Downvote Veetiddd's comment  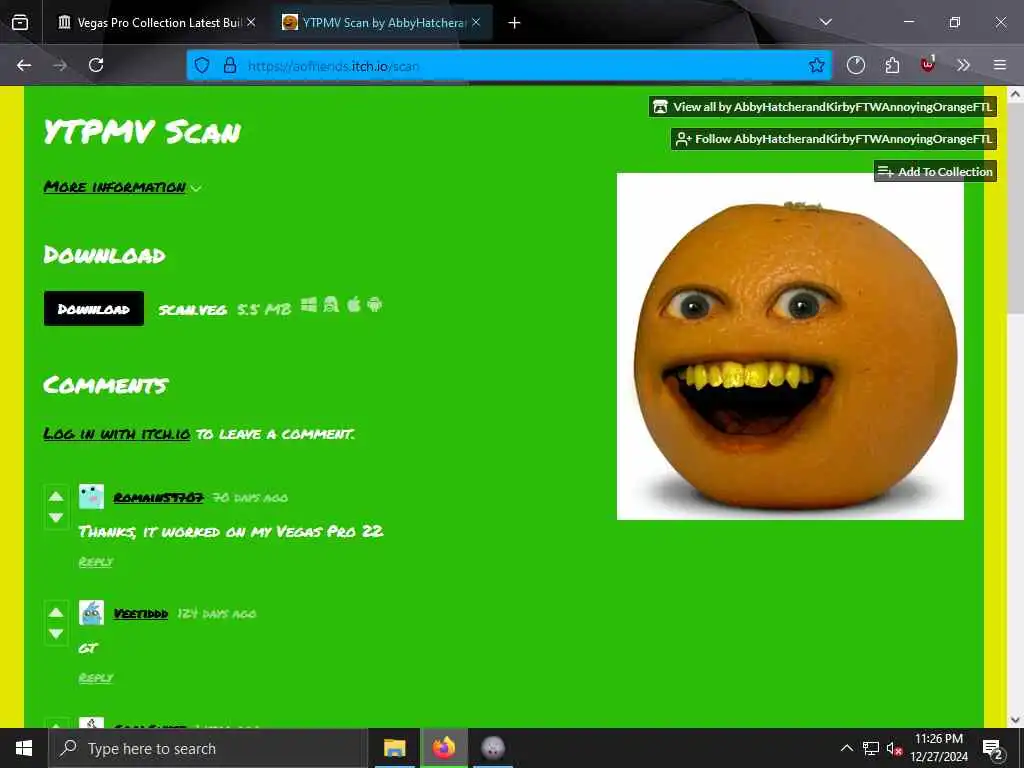(x=56, y=634)
